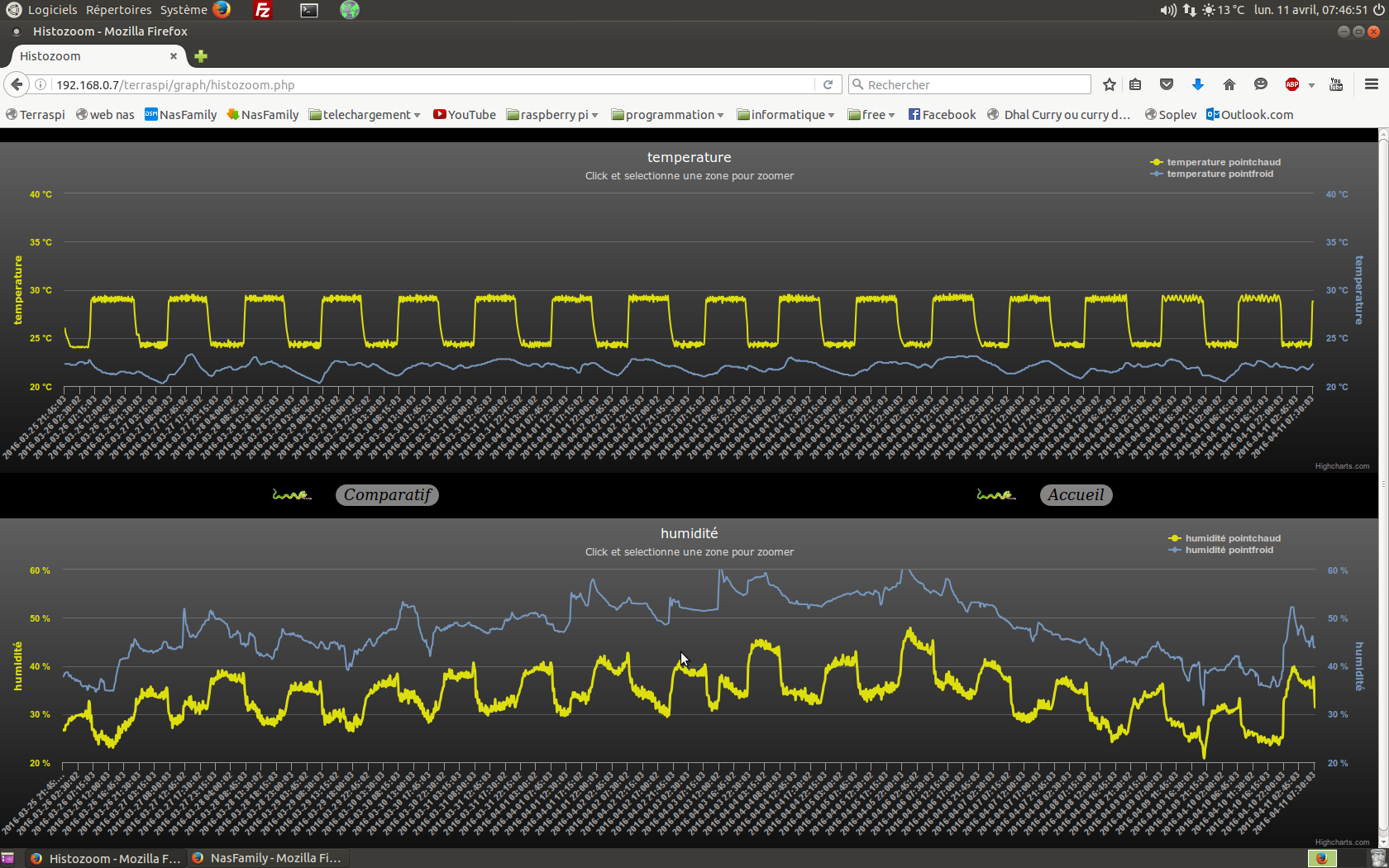Expand the raspberry pi bookmarks folder
This screenshot has width=1389, height=868.
coord(552,115)
